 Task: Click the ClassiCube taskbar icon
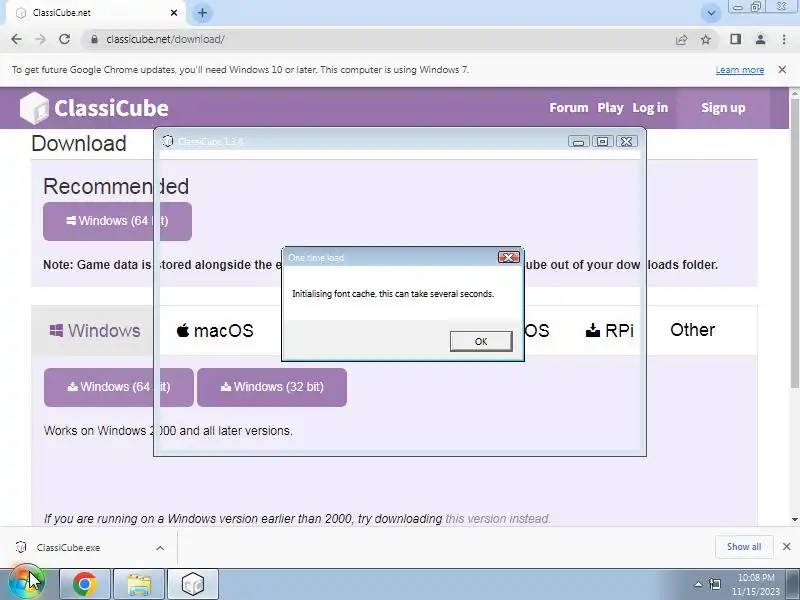coord(193,584)
